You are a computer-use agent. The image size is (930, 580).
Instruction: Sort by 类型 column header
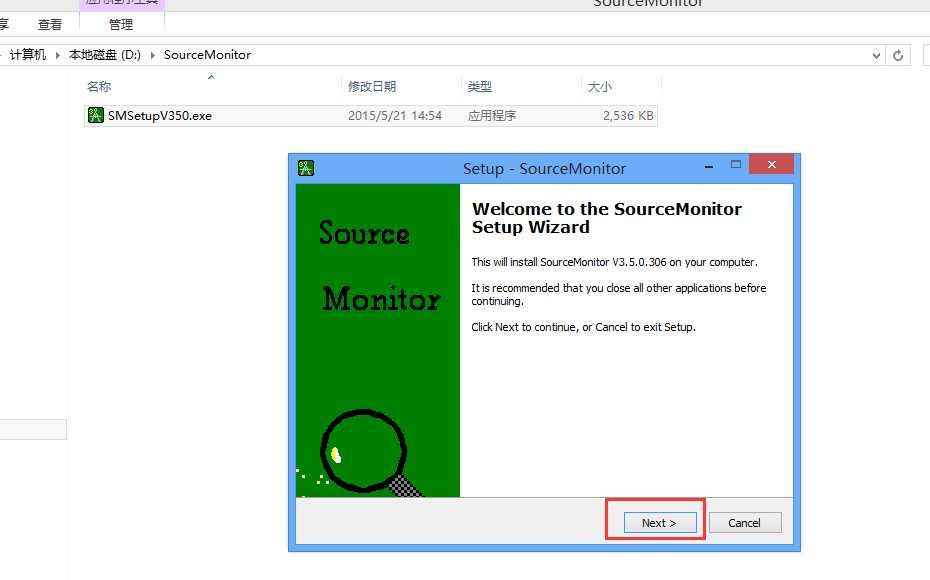(x=479, y=87)
